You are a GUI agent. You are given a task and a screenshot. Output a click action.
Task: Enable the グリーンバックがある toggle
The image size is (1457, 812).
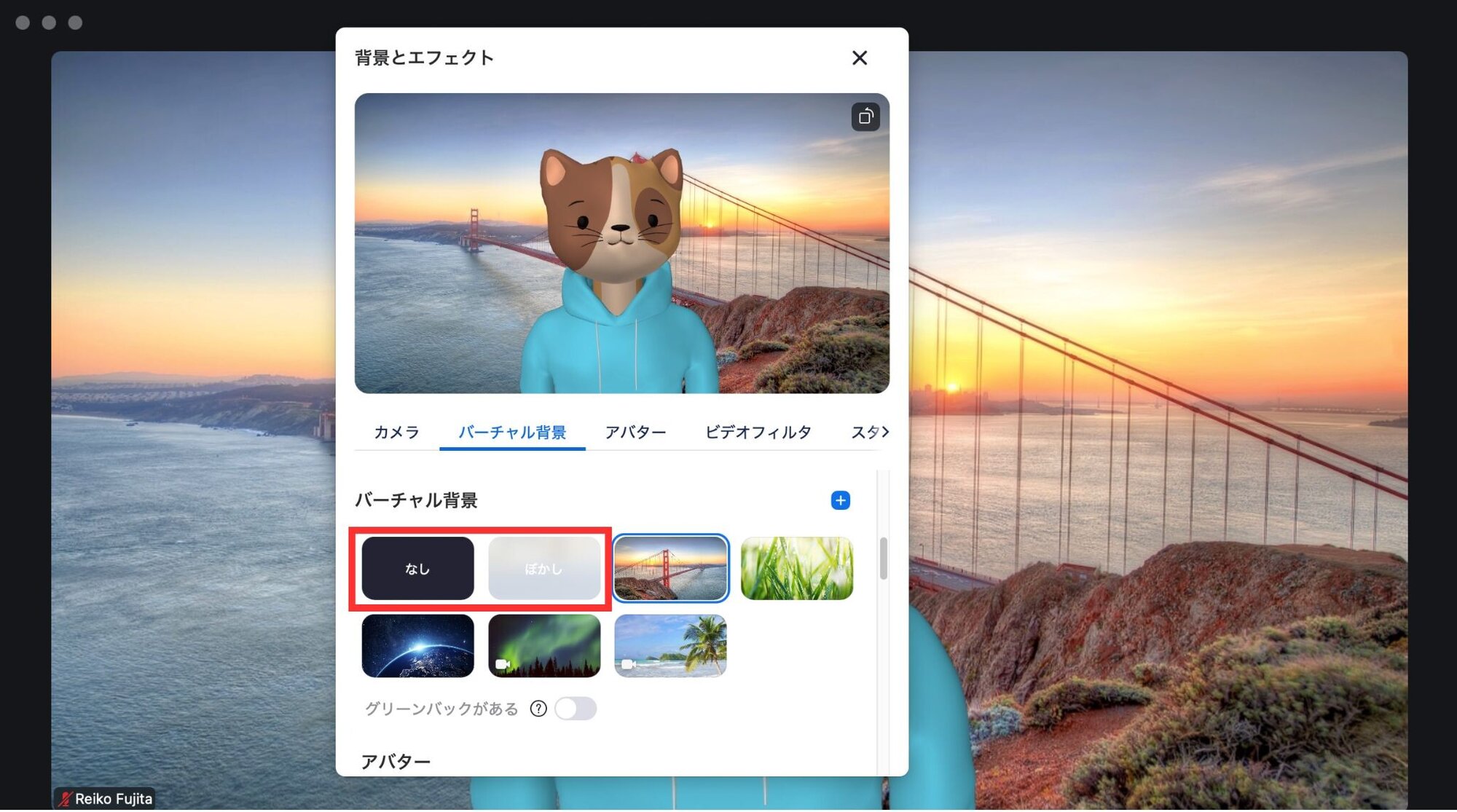coord(576,709)
